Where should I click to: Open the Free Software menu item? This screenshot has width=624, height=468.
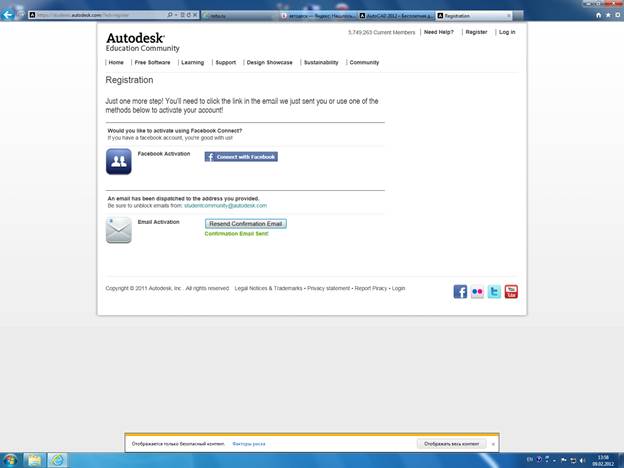[x=152, y=62]
